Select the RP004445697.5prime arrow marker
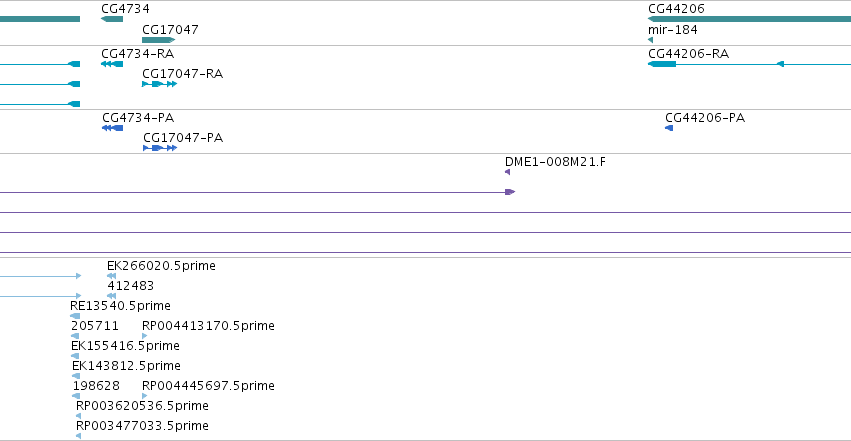The width and height of the screenshot is (851, 441). tap(144, 396)
